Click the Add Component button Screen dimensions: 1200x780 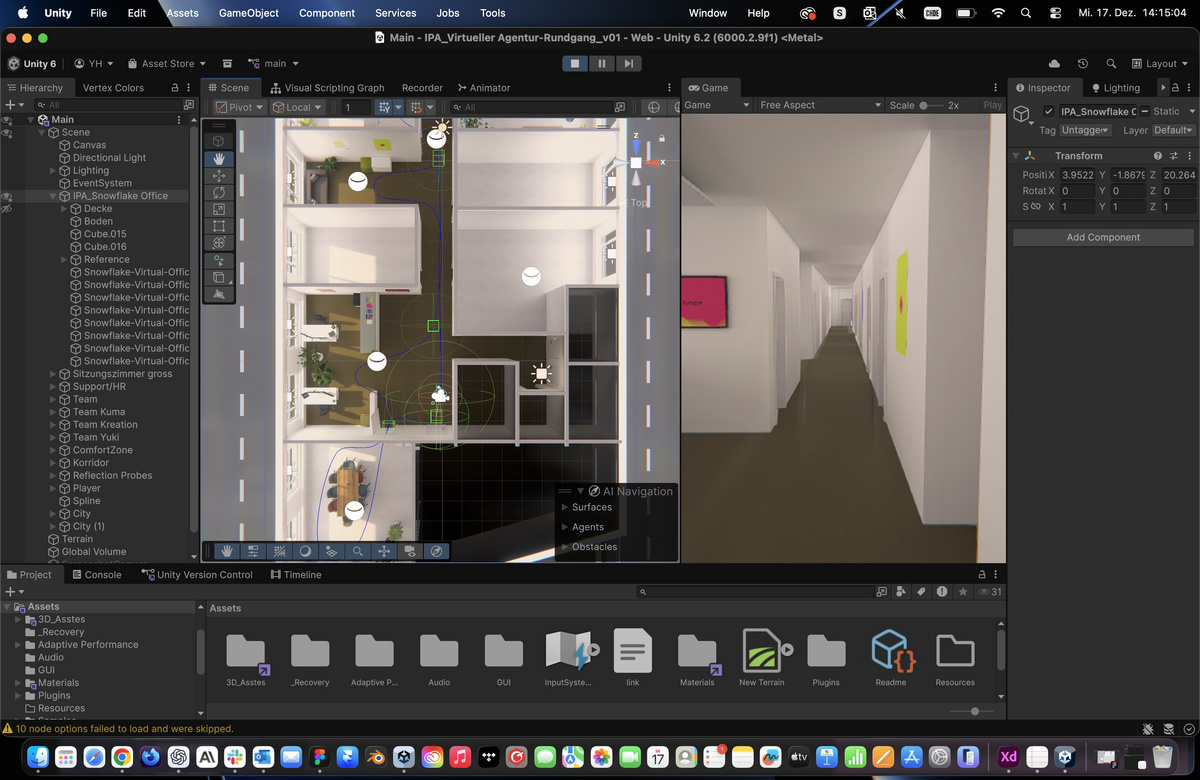[1103, 237]
